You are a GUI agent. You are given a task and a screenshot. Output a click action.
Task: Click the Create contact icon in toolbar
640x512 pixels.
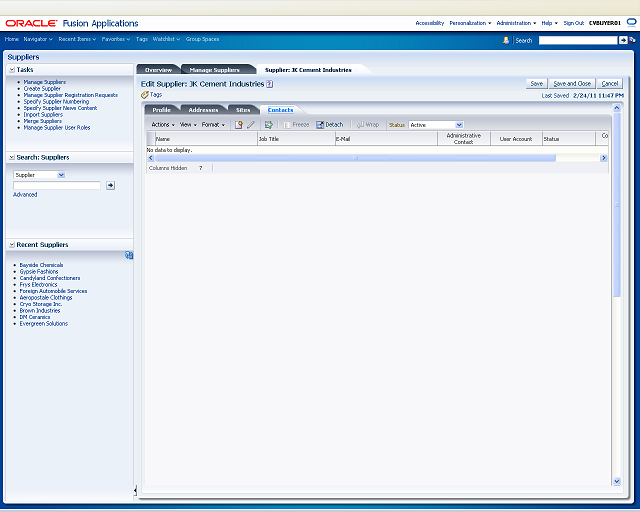239,125
